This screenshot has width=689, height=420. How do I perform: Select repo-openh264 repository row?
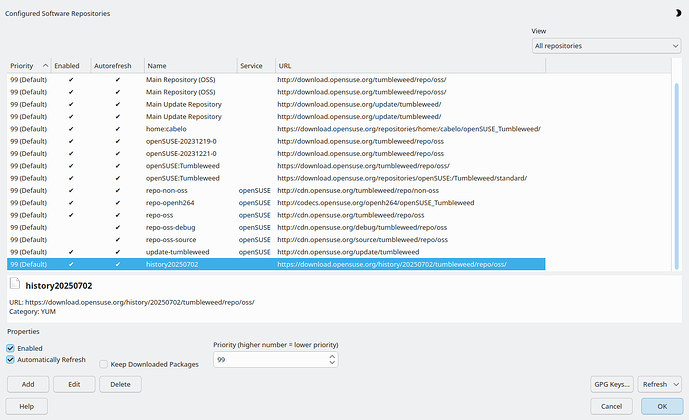(x=276, y=203)
